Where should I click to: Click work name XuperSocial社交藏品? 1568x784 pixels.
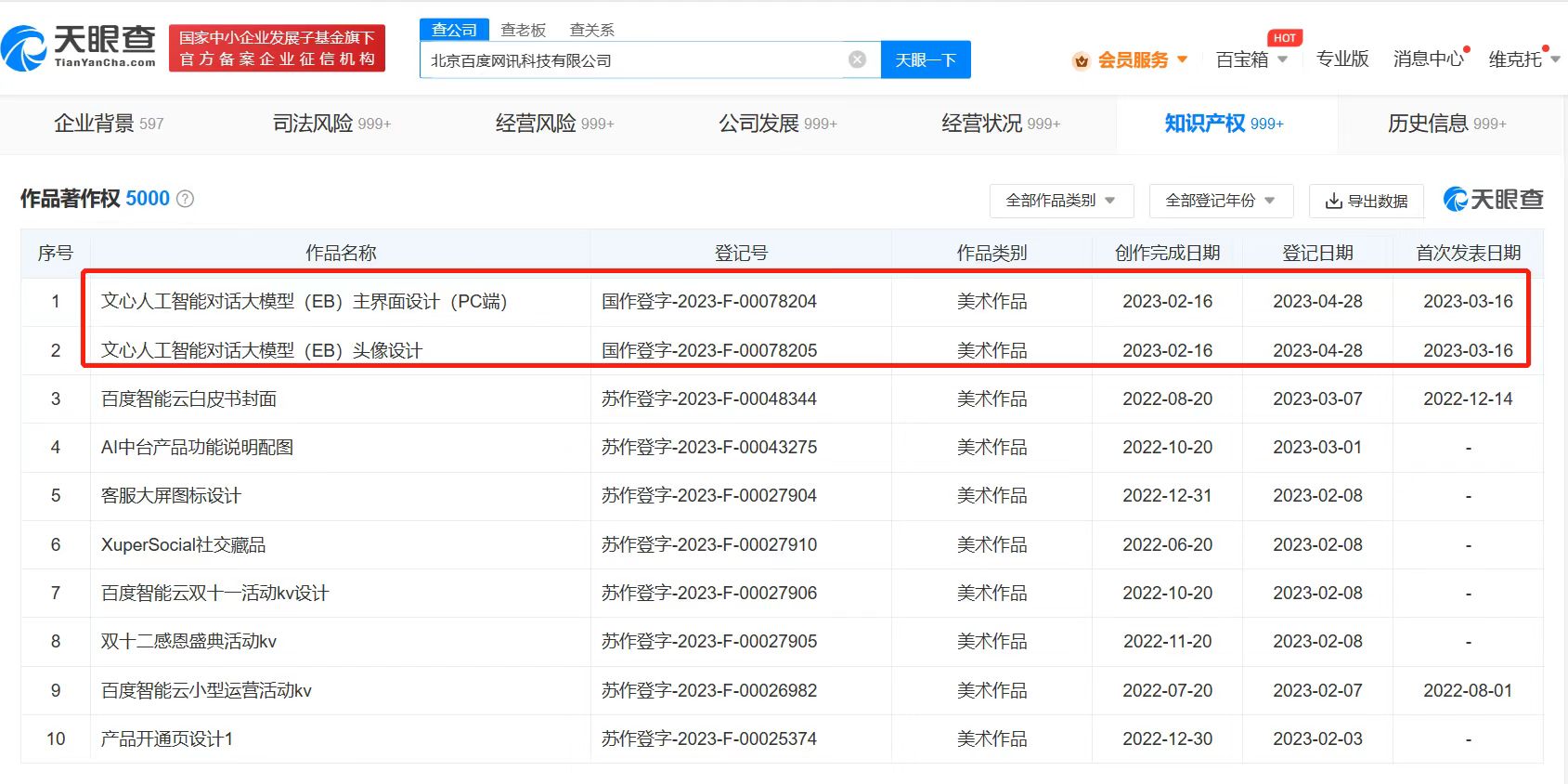pyautogui.click(x=183, y=544)
